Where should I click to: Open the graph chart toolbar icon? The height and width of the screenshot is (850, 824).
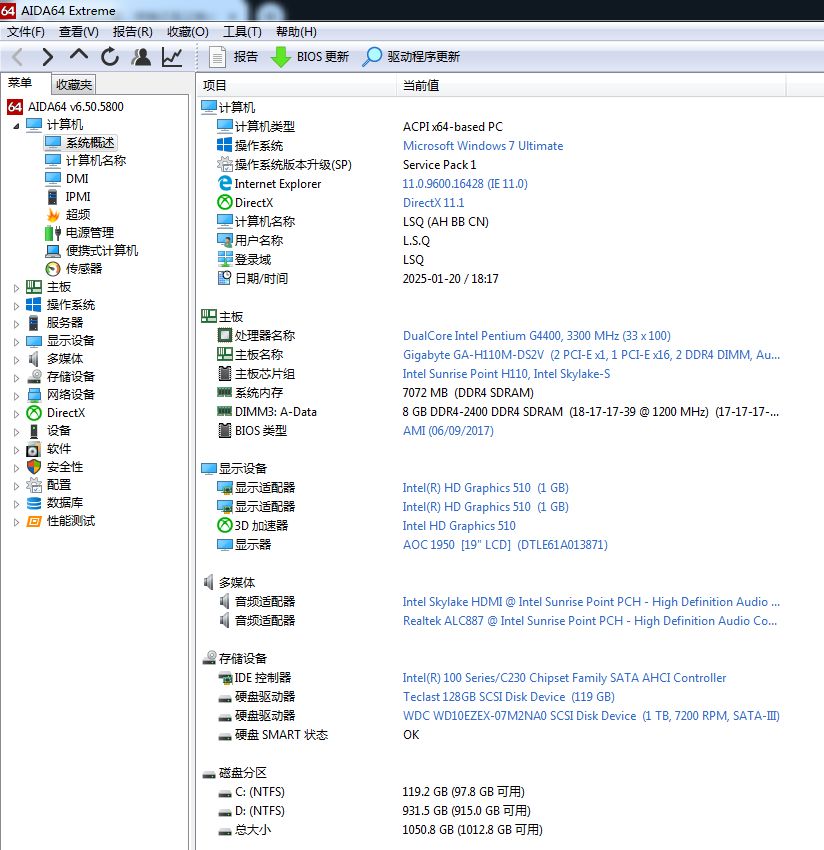click(x=172, y=56)
